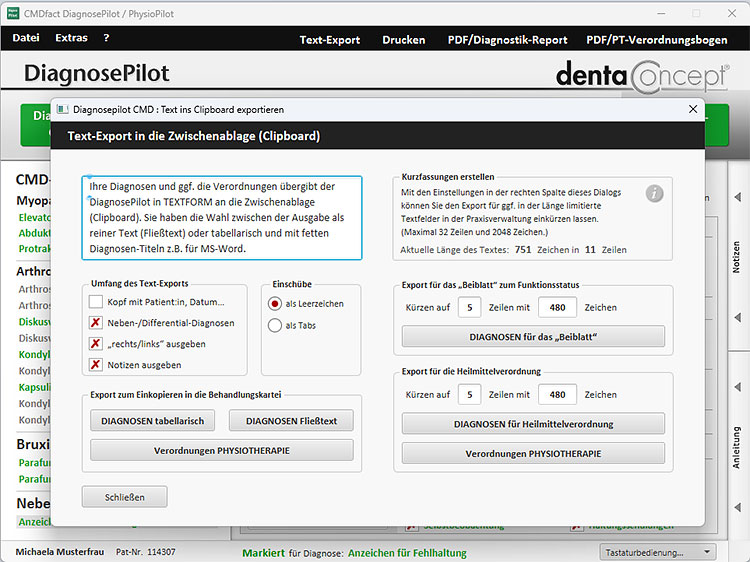Click Text-Export in top bar
The width and height of the screenshot is (750, 562).
330,40
